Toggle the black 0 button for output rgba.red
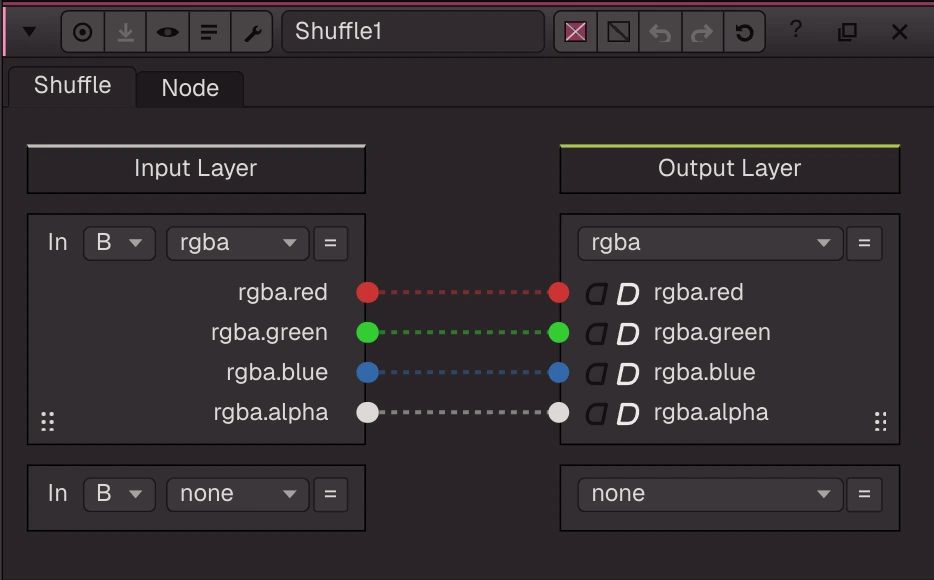 click(x=596, y=294)
